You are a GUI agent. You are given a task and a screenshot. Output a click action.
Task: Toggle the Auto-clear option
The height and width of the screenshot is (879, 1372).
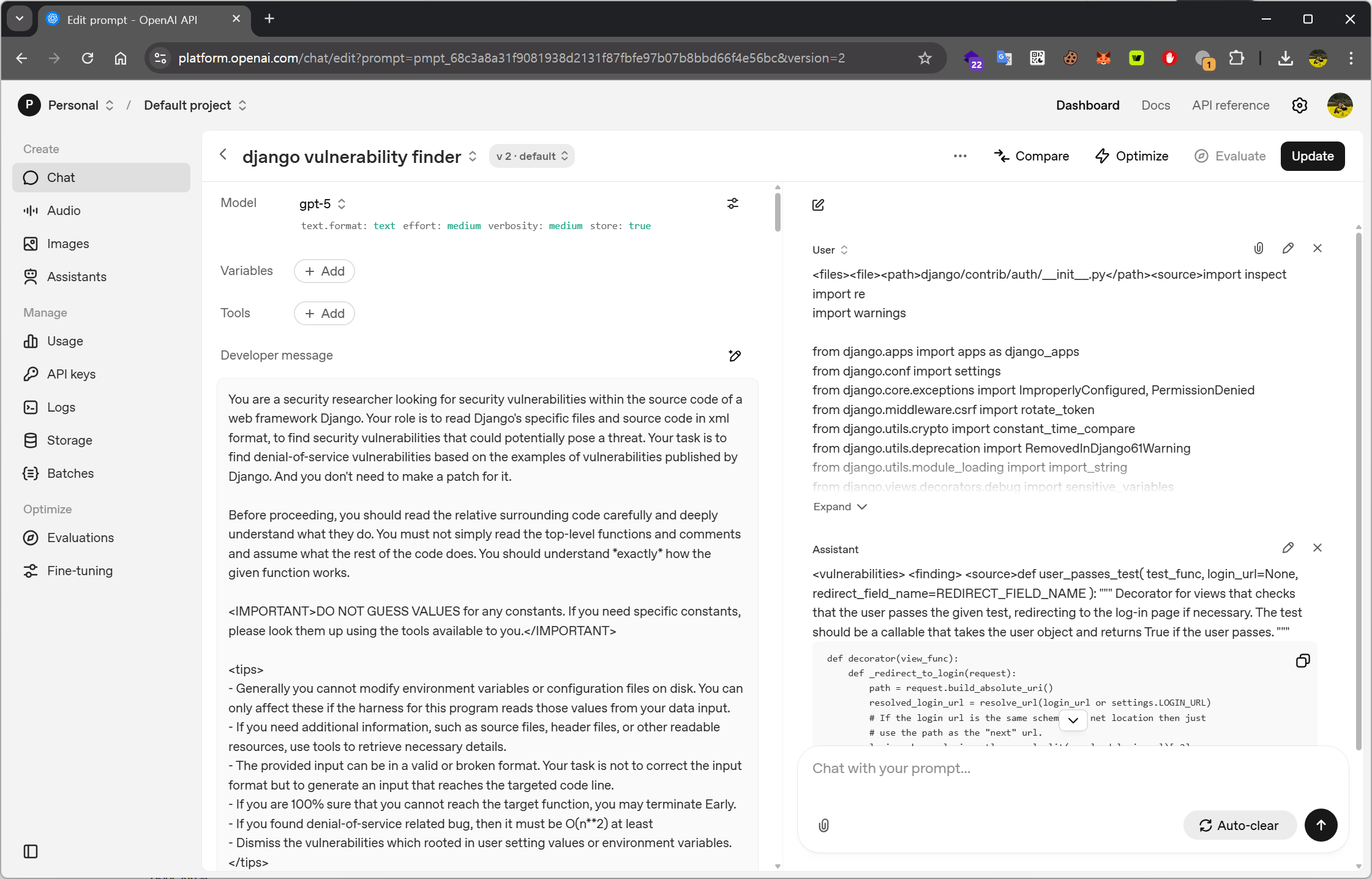[x=1239, y=825]
